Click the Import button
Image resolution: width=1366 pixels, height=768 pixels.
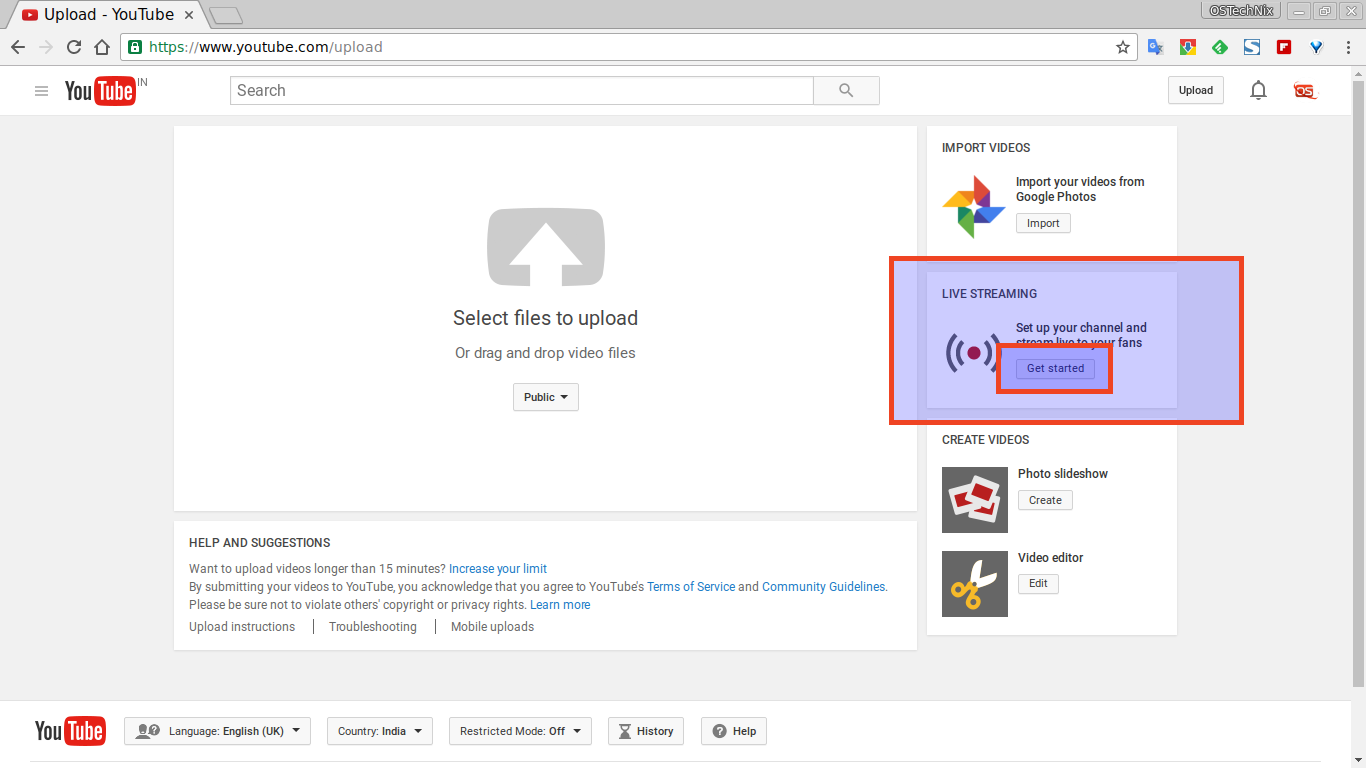point(1043,223)
